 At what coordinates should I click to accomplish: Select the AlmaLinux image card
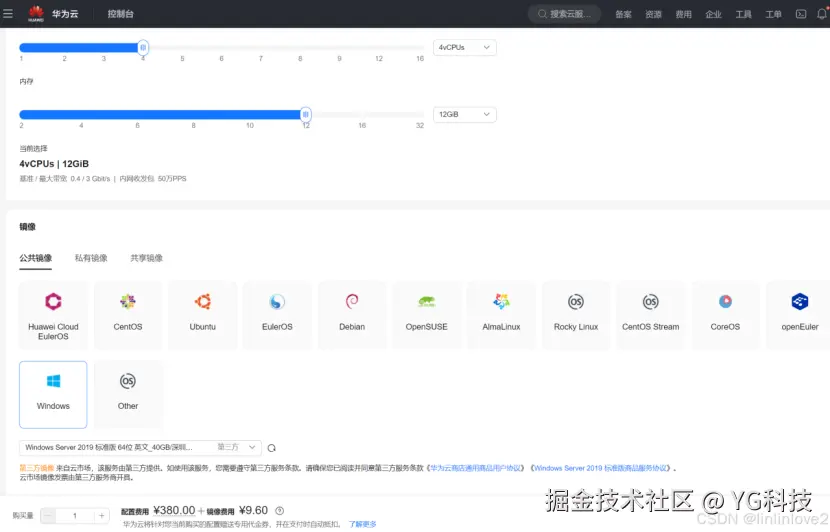point(501,315)
